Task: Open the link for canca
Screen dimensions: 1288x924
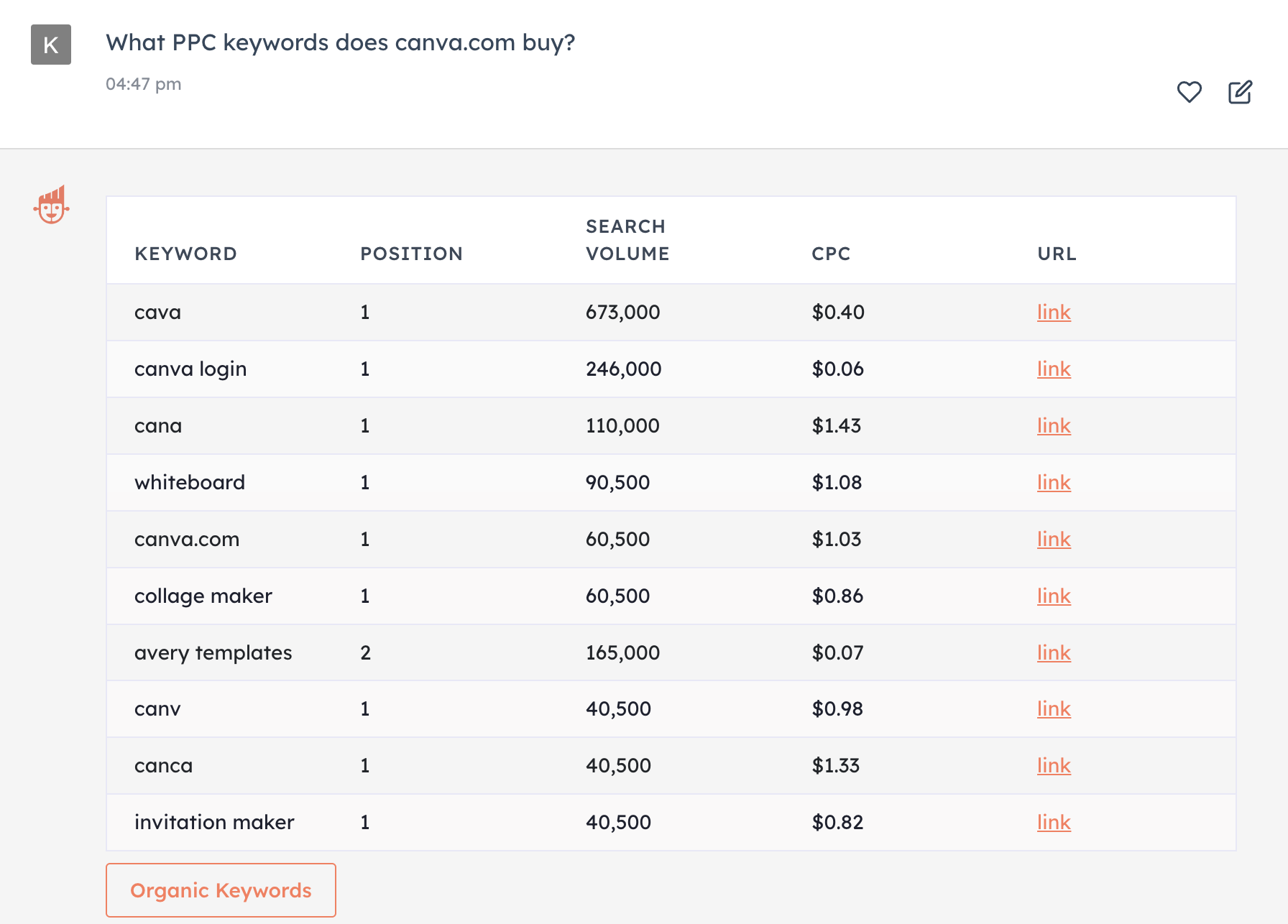Action: click(1054, 765)
